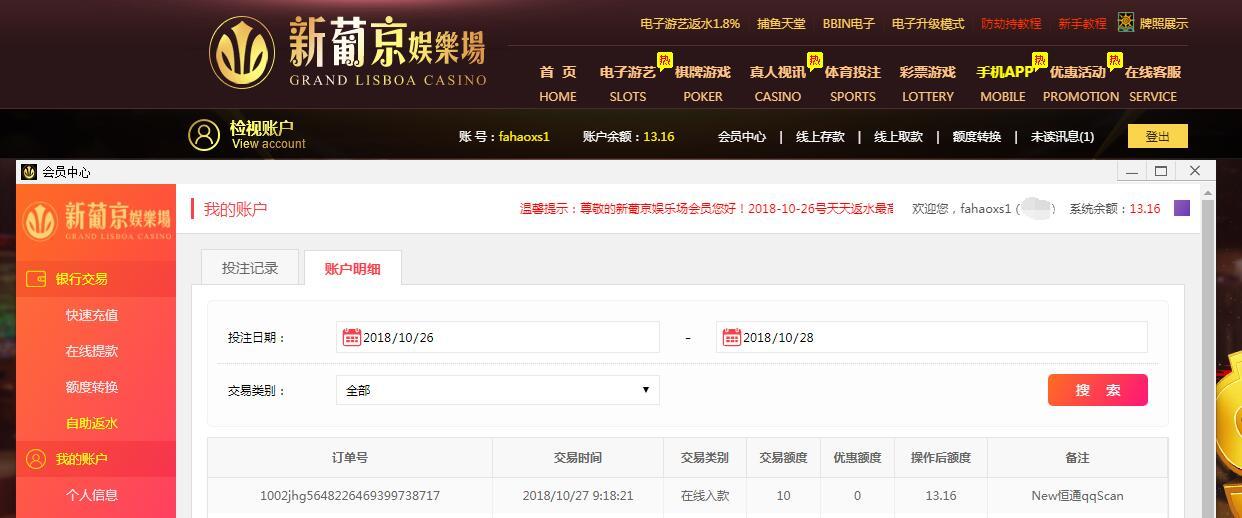Open 体育投注 SPORTS menu item

(853, 84)
